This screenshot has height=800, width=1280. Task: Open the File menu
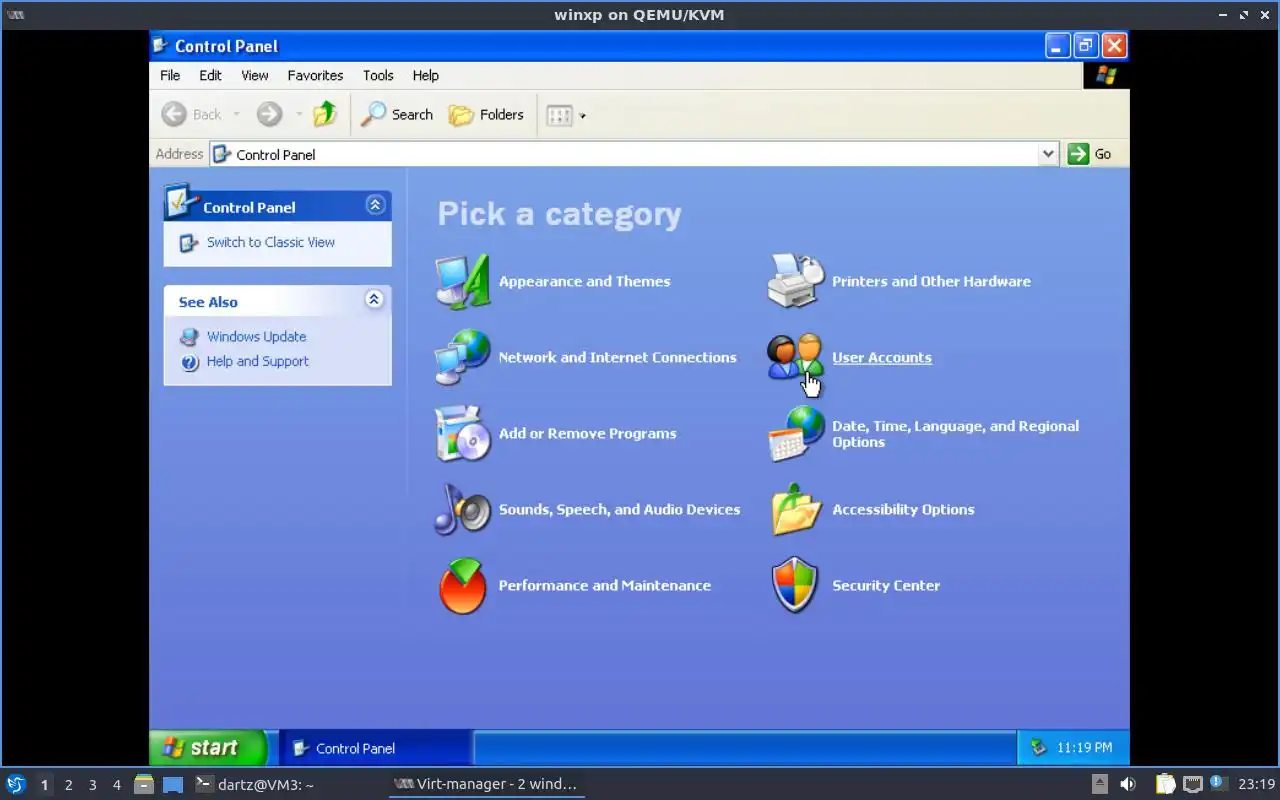tap(170, 75)
